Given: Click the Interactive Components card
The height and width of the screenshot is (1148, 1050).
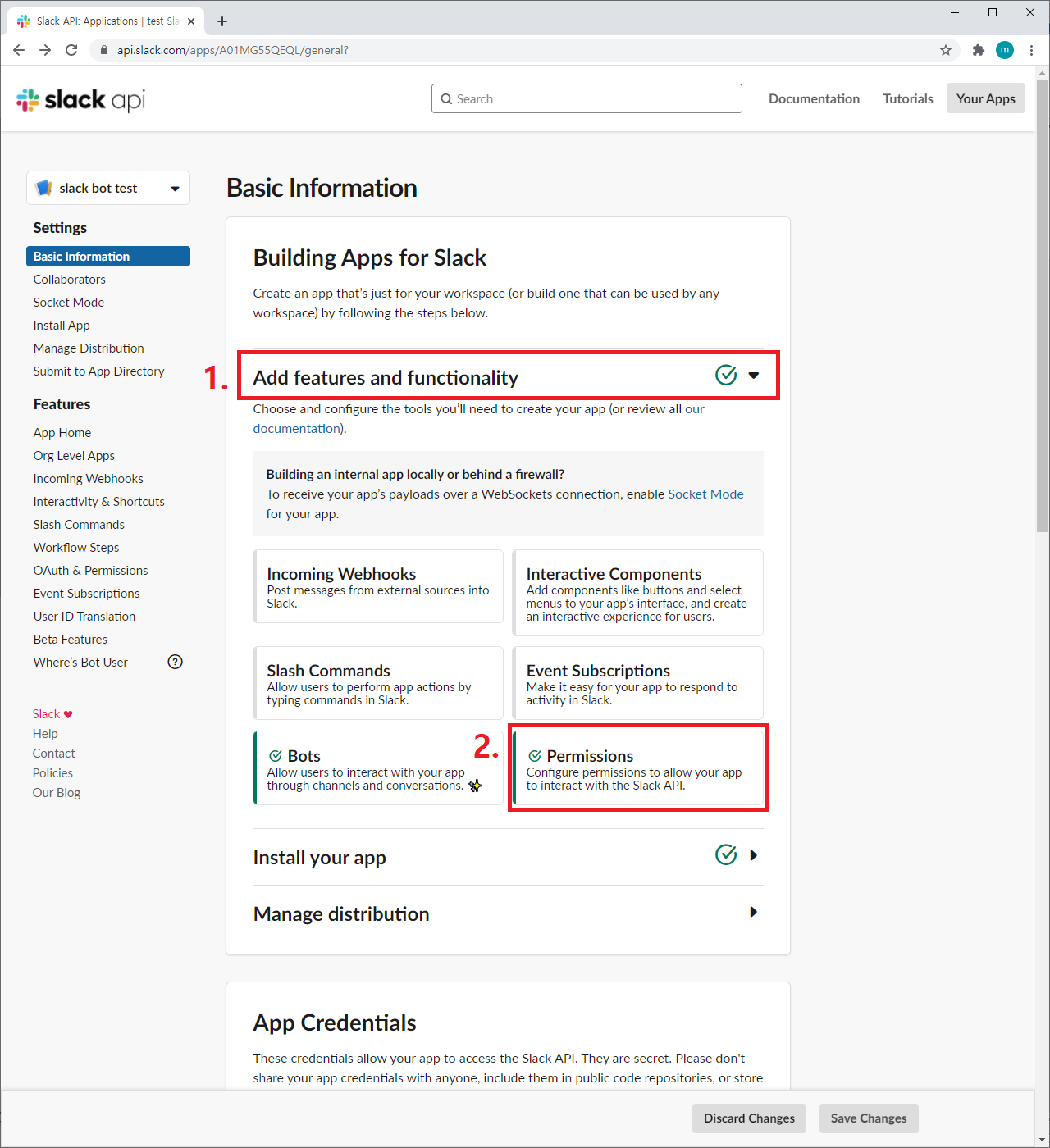Looking at the screenshot, I should (x=637, y=593).
